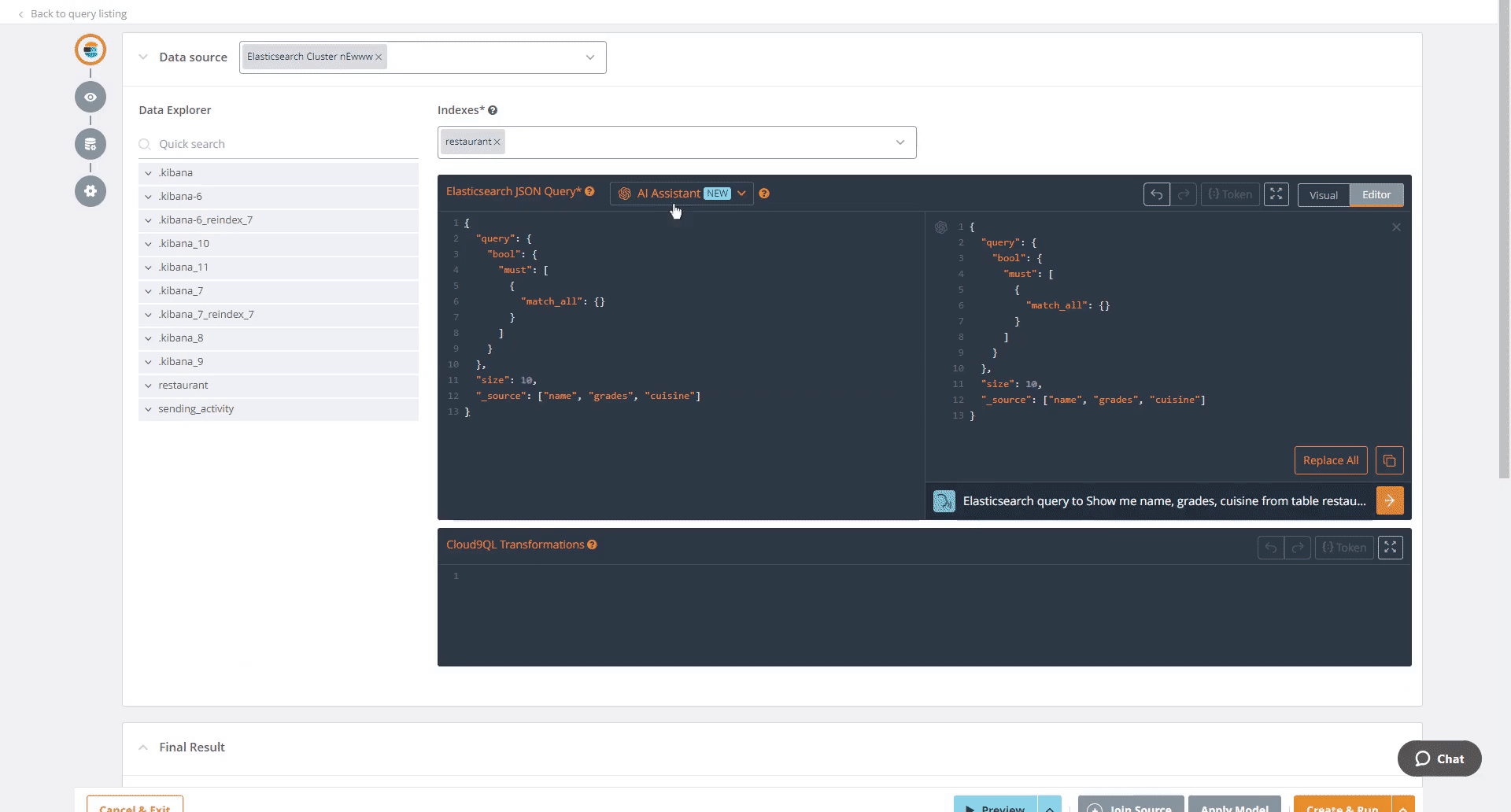Open the settings step in the stepper
The height and width of the screenshot is (812, 1511).
[91, 191]
